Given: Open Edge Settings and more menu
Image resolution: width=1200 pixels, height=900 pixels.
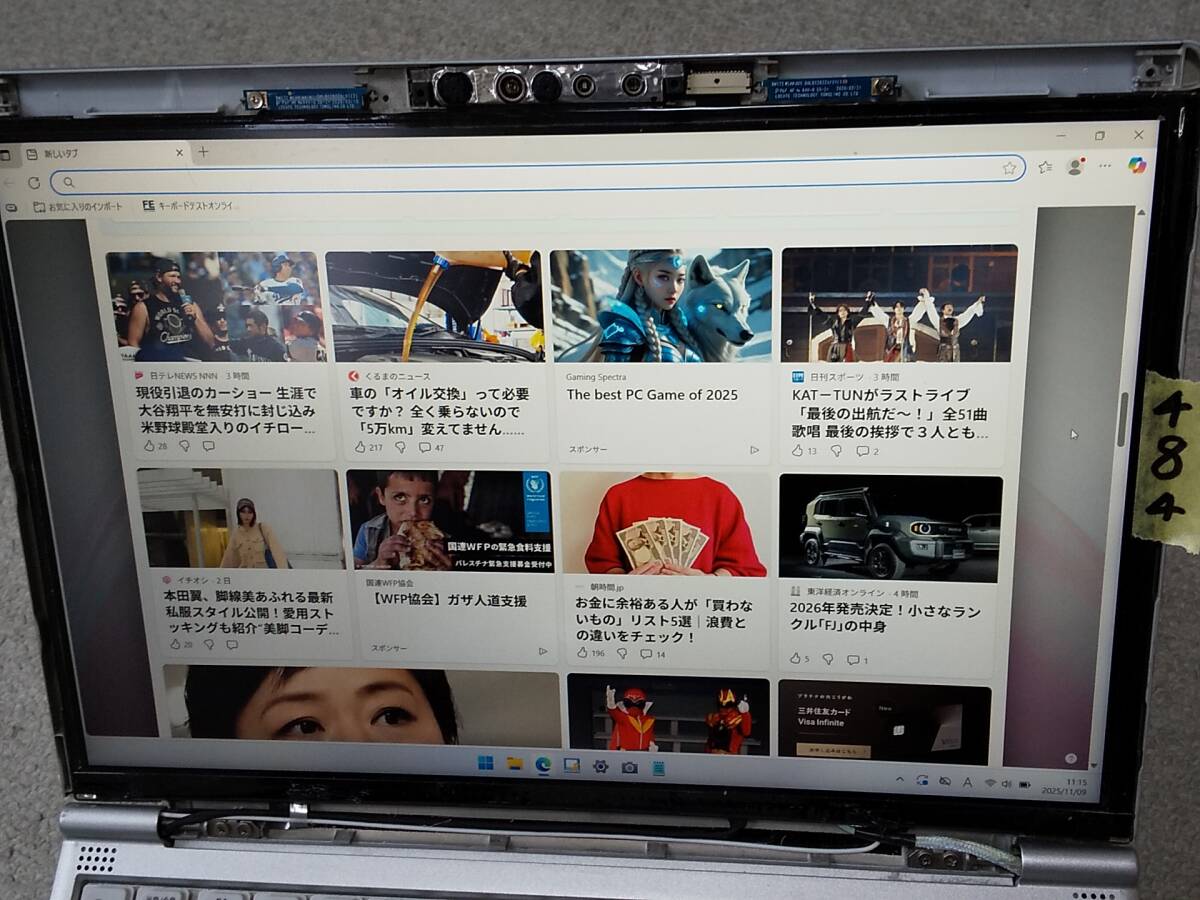Looking at the screenshot, I should [x=1105, y=165].
